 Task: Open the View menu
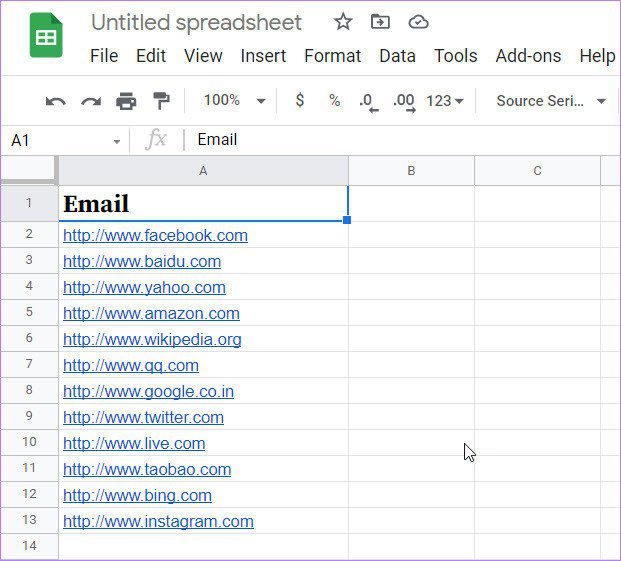pyautogui.click(x=203, y=55)
